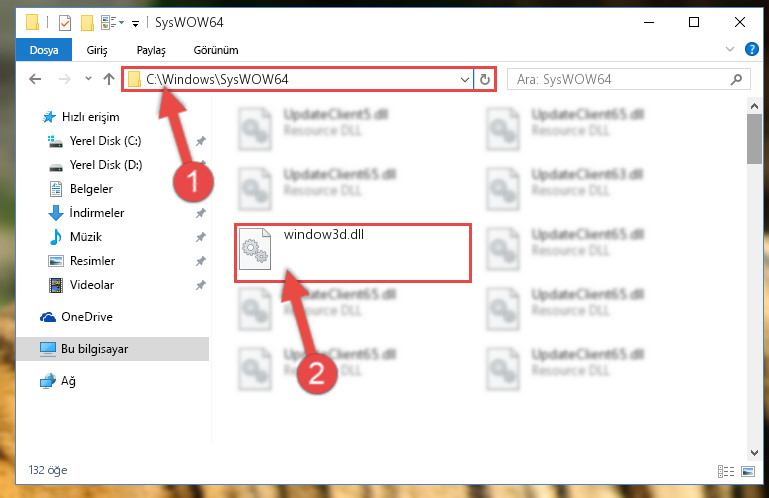Screen dimensions: 769x498
Task: Open Yerel Disk (C:) in sidebar
Action: [105, 141]
